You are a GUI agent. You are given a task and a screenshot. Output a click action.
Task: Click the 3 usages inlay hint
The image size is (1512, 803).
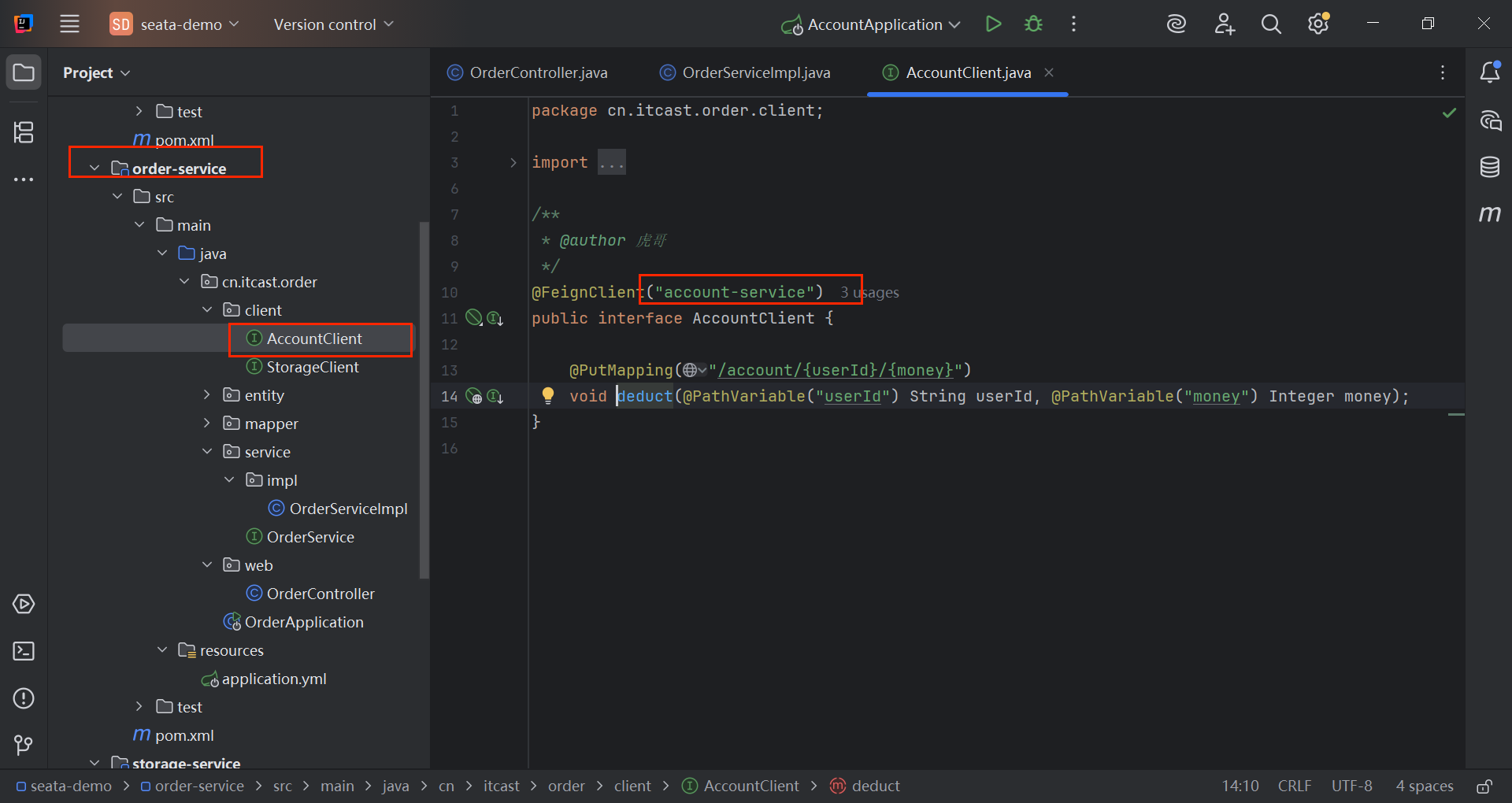click(869, 293)
